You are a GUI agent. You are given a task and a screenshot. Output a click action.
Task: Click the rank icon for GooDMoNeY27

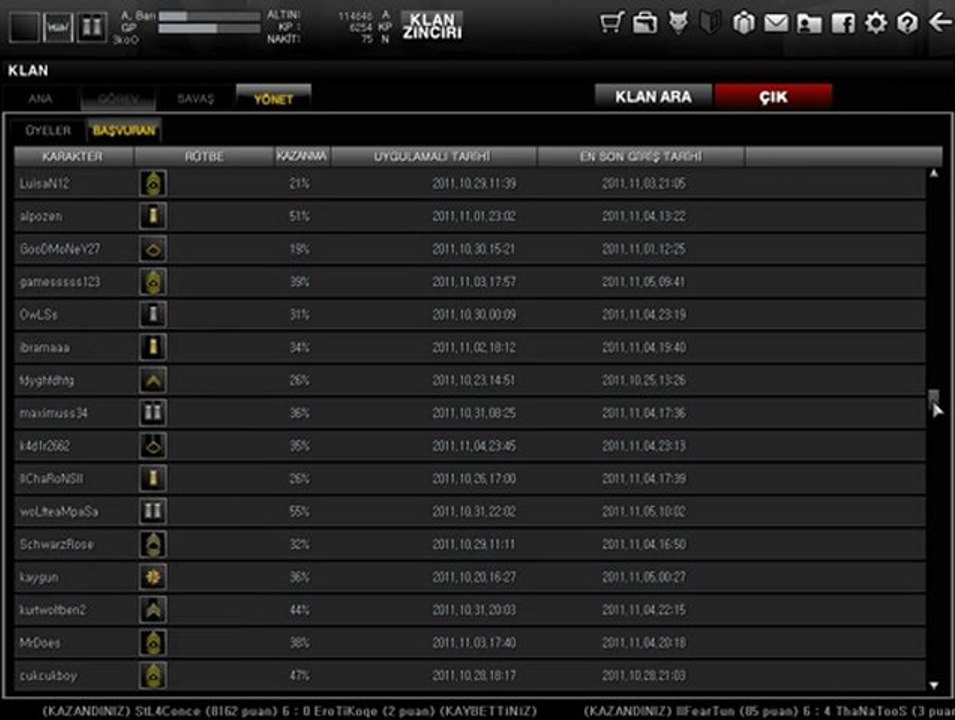(x=153, y=249)
